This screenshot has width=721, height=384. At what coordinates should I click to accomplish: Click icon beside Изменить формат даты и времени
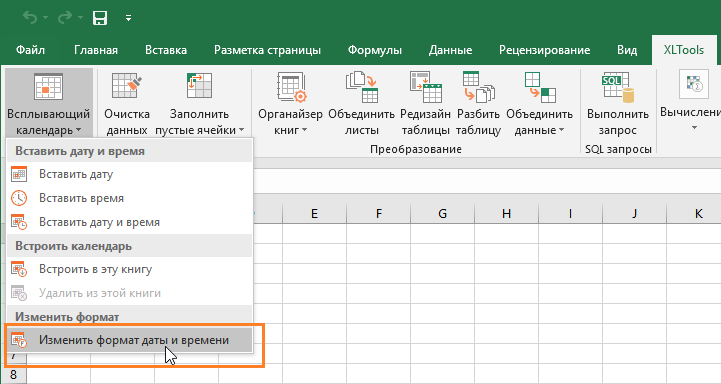tap(19, 340)
